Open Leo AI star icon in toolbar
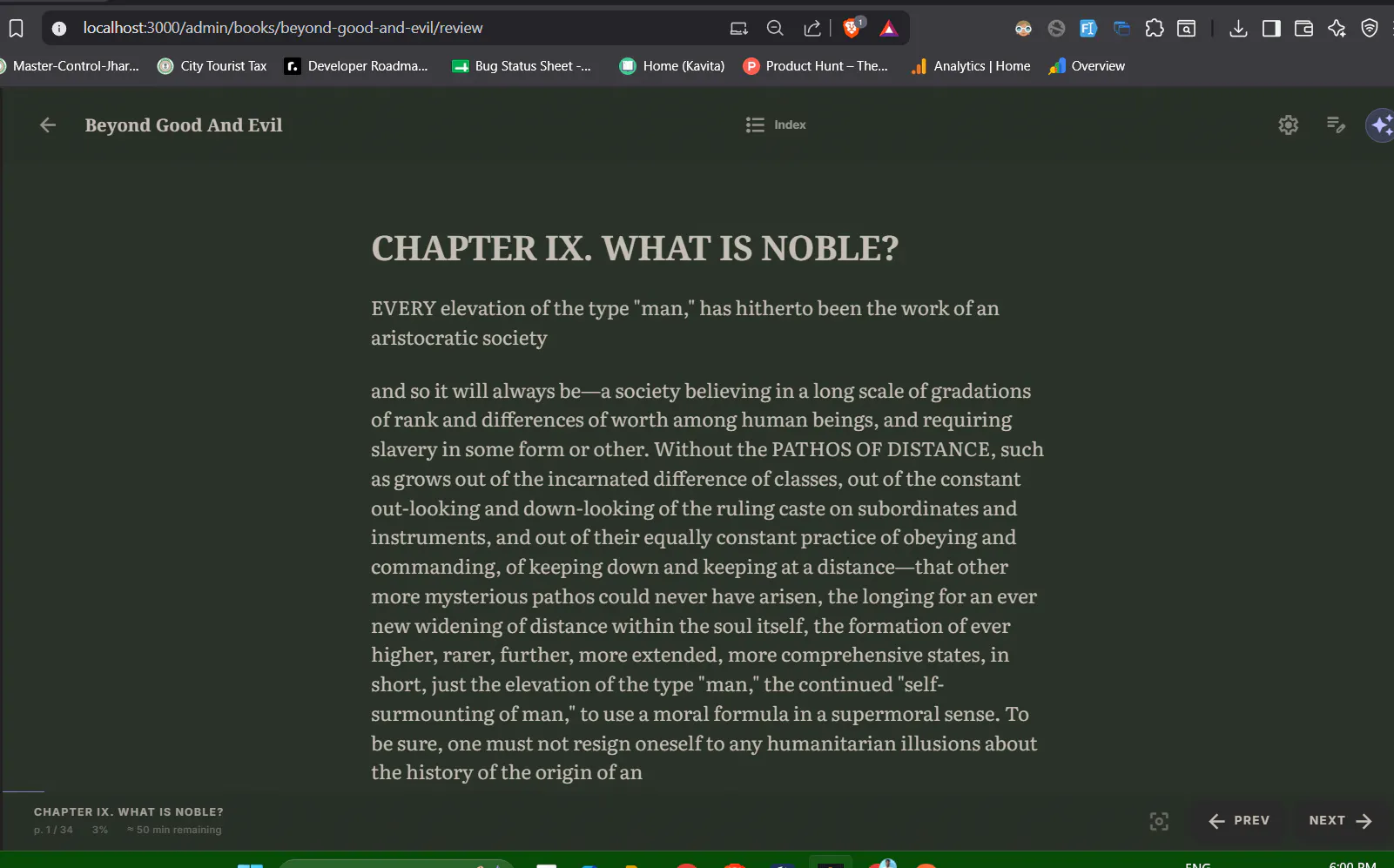 1337,29
